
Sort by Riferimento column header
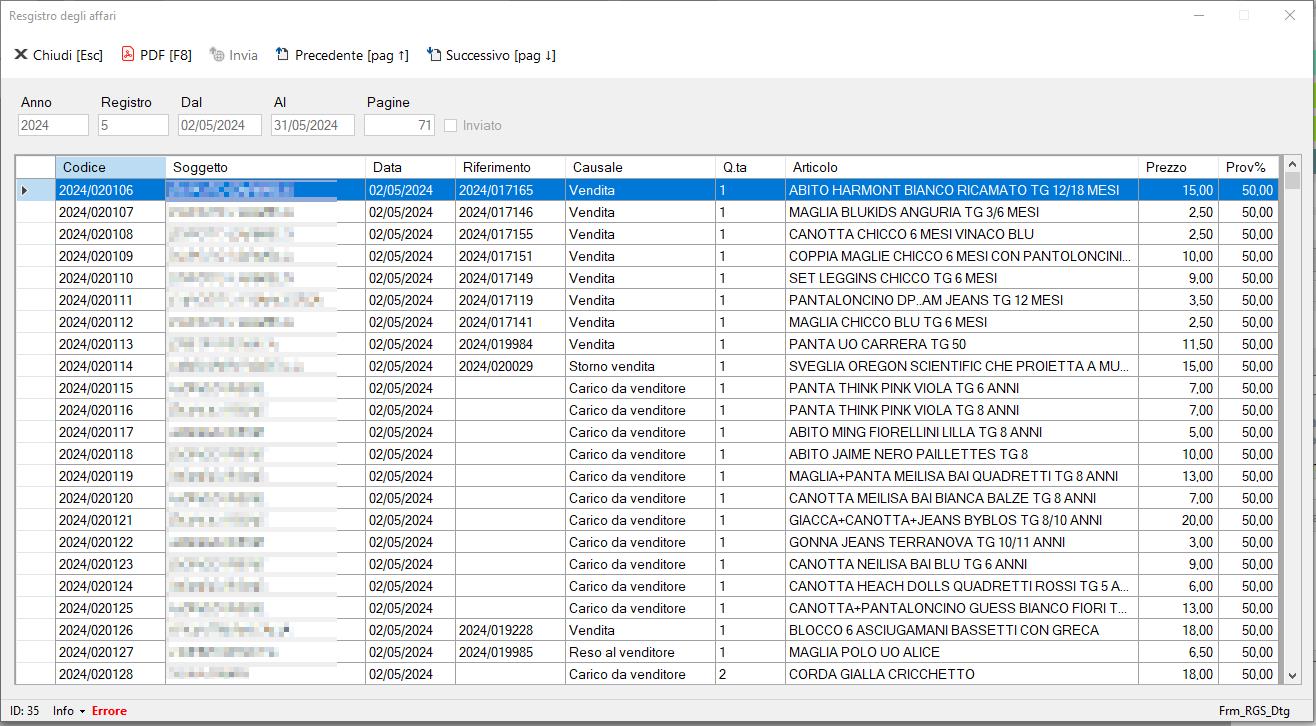coord(510,167)
